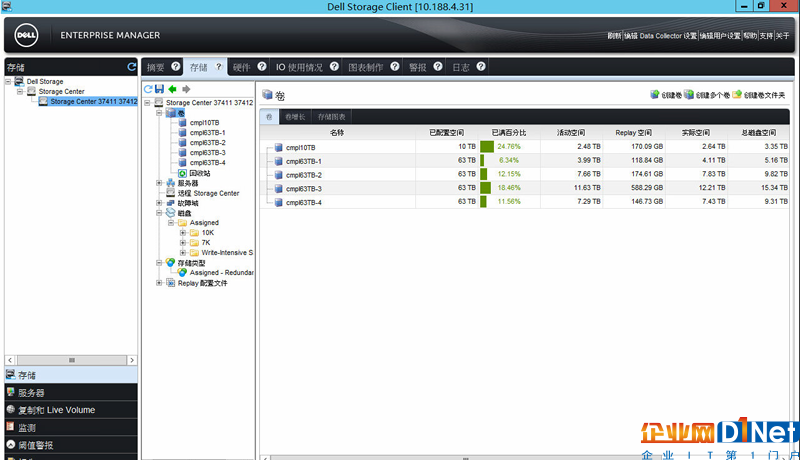Screen dimensions: 800x460
Task: Open the 存储图表 sub-tab
Action: [331, 117]
